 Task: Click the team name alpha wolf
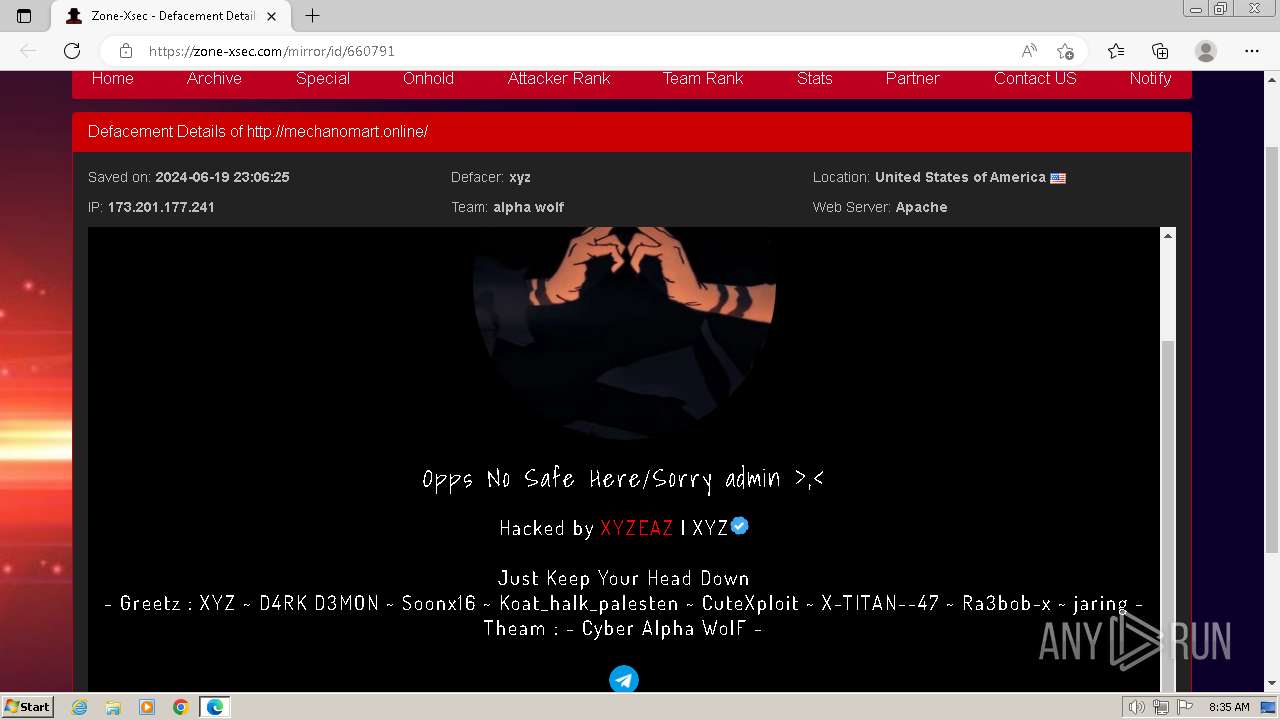pyautogui.click(x=528, y=207)
